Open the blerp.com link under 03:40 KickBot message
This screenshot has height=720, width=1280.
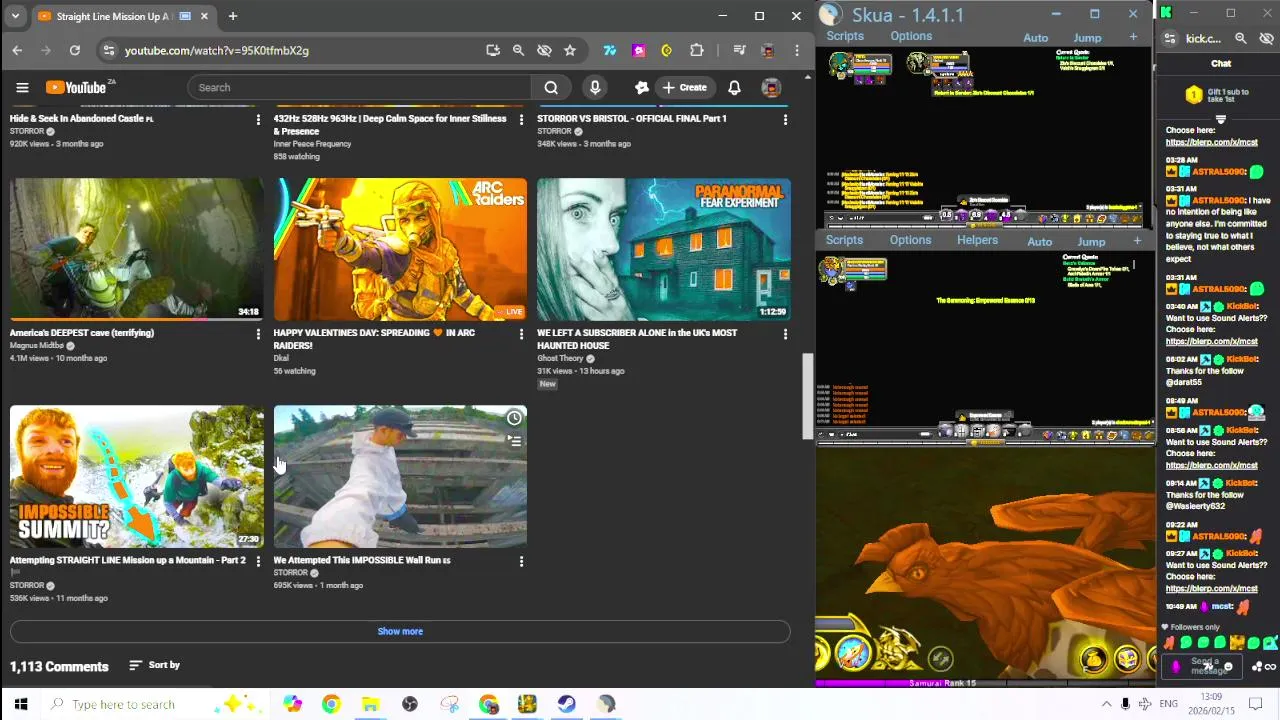pos(1211,341)
